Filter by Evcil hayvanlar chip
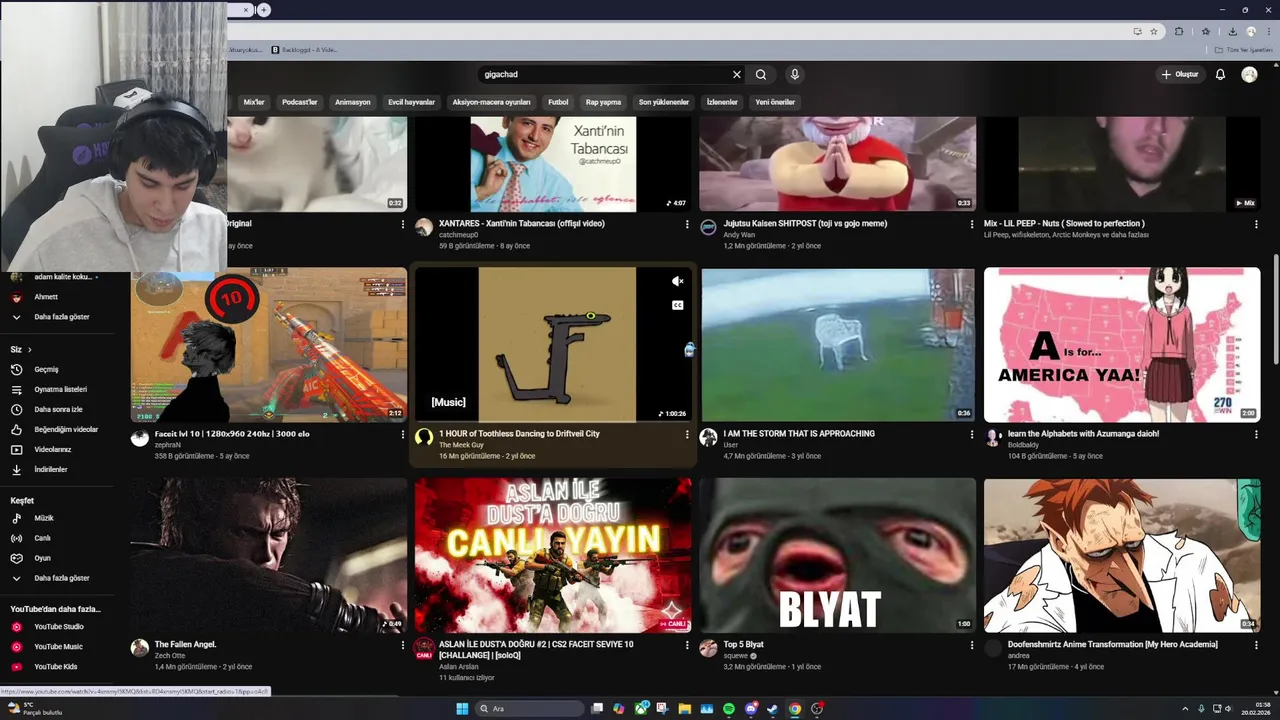 pyautogui.click(x=411, y=102)
